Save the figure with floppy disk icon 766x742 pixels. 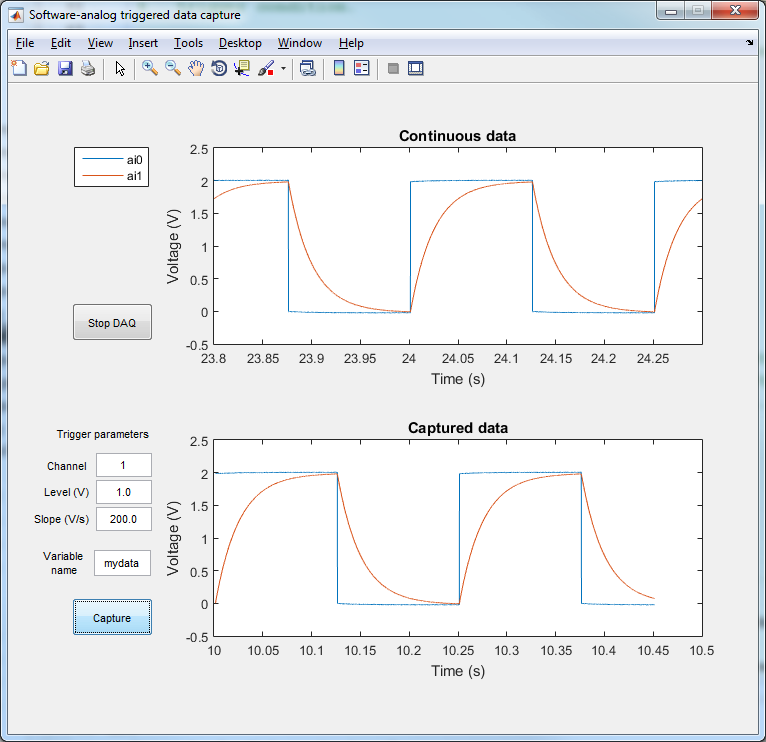[65, 68]
